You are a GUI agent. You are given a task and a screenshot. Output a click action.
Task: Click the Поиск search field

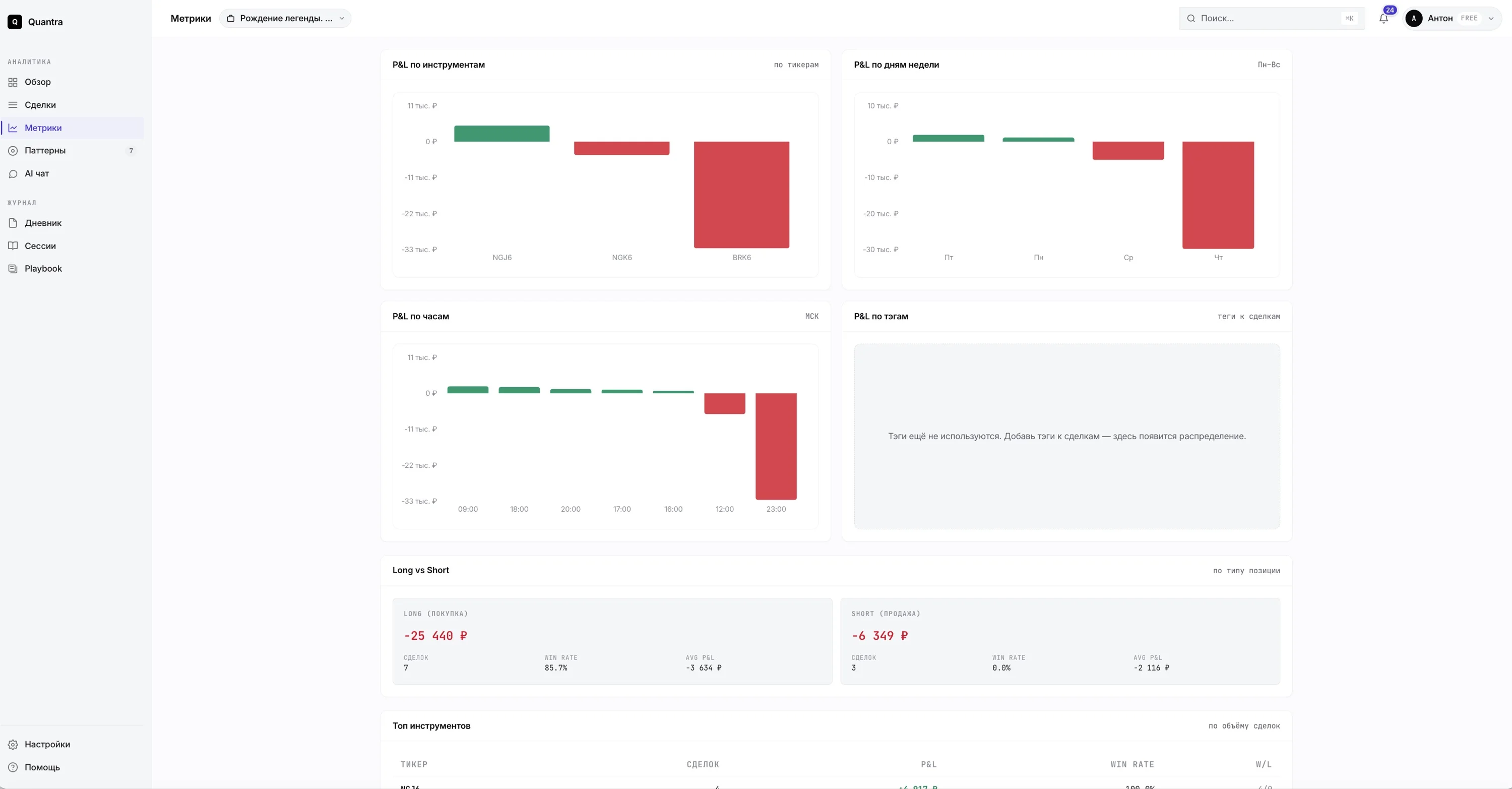coord(1272,18)
